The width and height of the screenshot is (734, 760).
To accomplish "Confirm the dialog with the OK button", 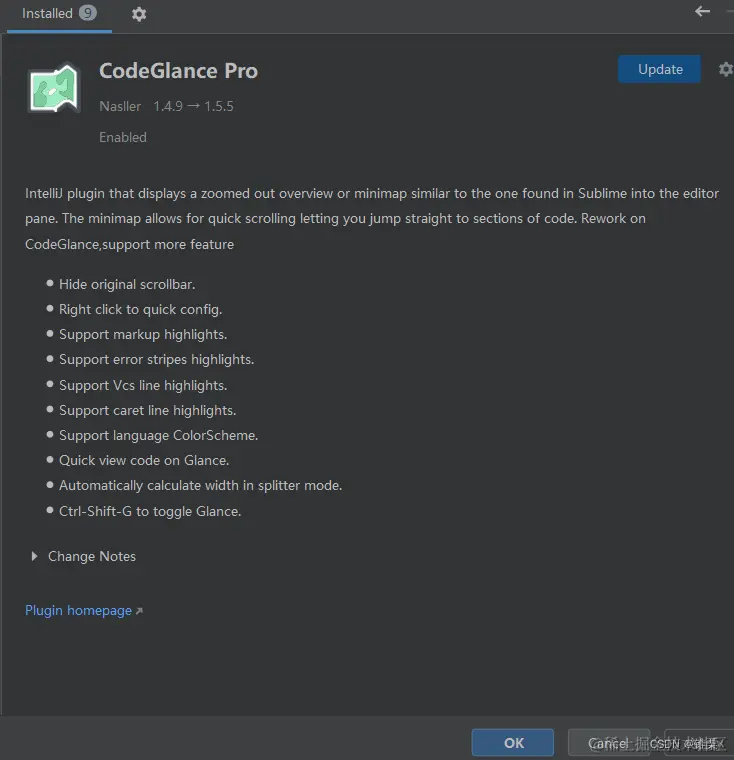I will 513,743.
